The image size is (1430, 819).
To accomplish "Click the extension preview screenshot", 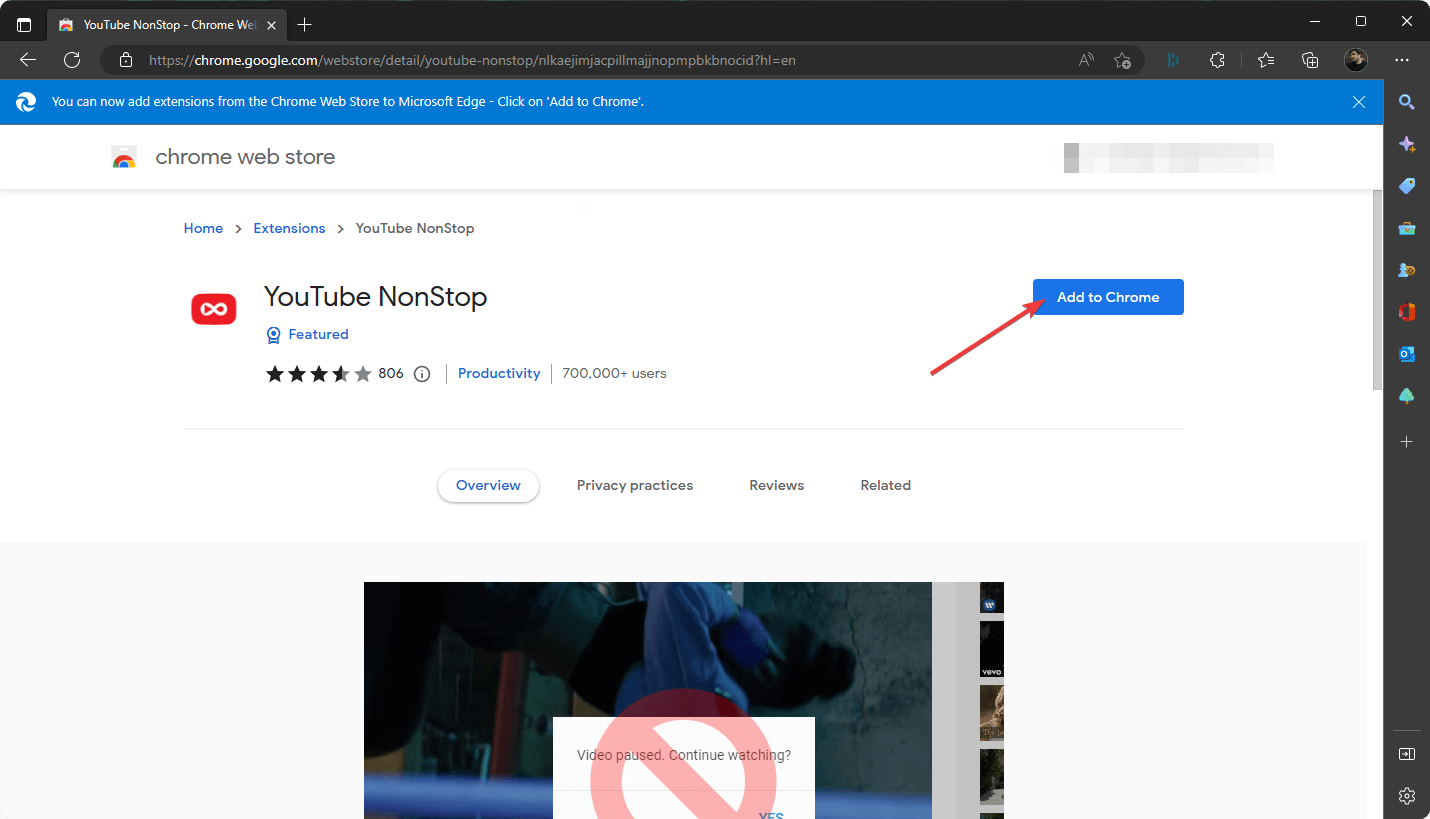I will (x=684, y=700).
